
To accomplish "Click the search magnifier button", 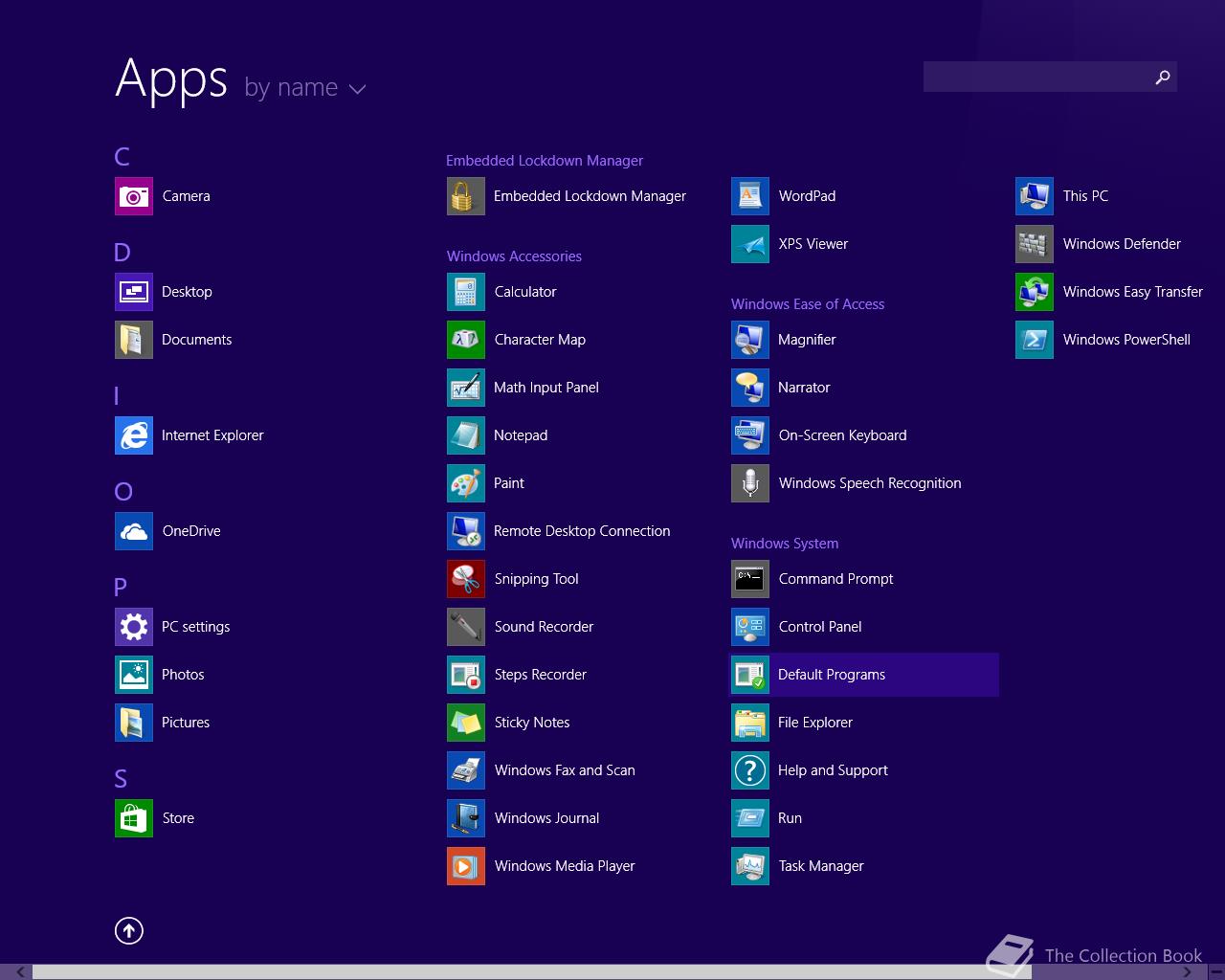I will click(x=1163, y=78).
